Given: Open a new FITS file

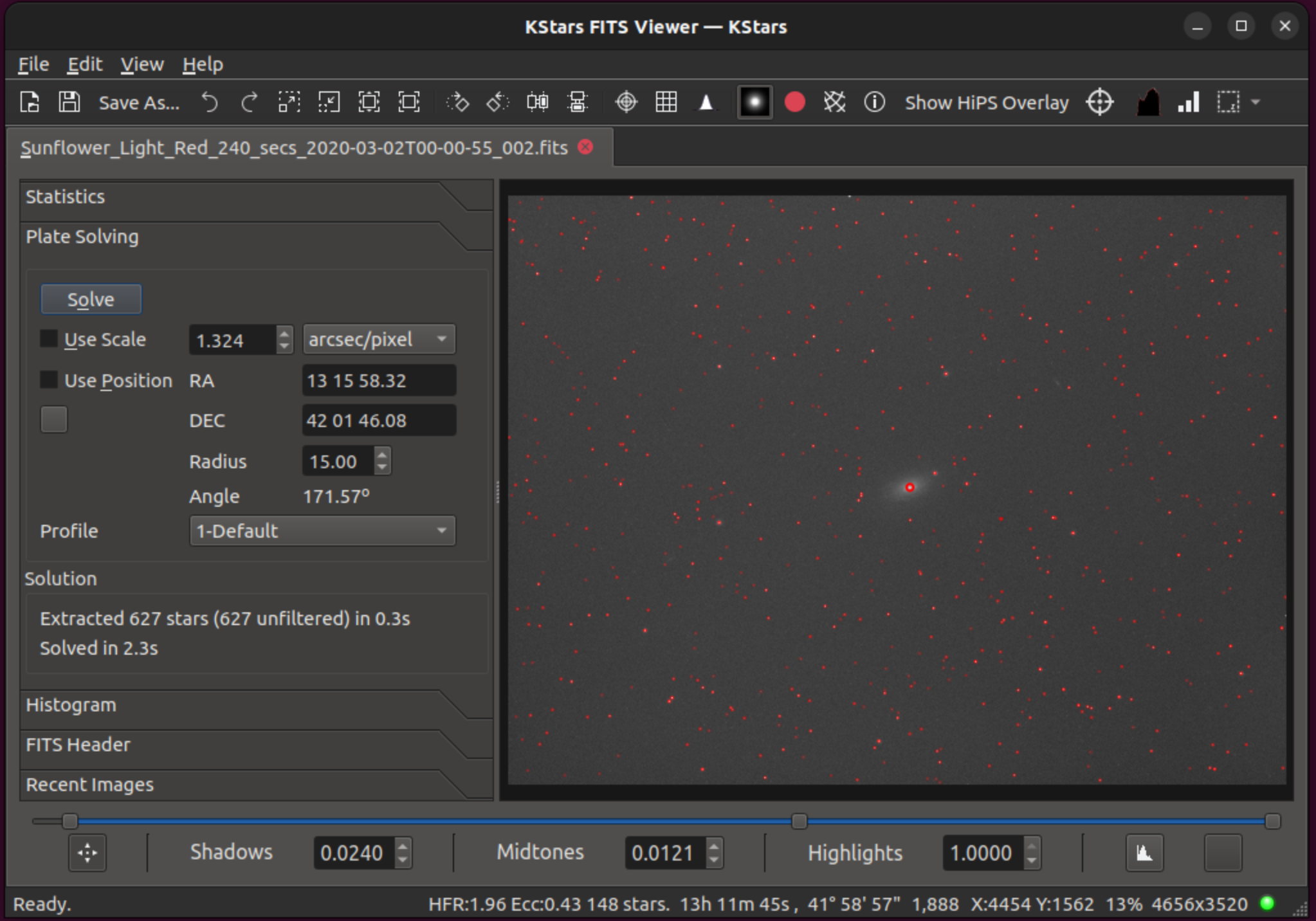Looking at the screenshot, I should (30, 102).
